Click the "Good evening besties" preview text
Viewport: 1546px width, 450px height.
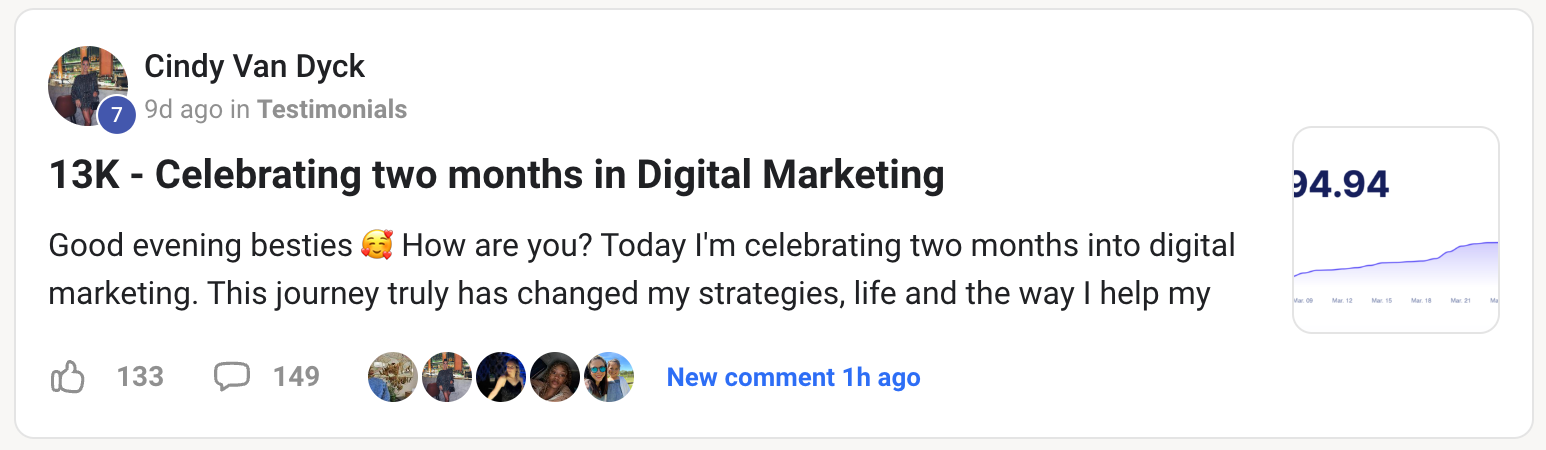point(199,246)
